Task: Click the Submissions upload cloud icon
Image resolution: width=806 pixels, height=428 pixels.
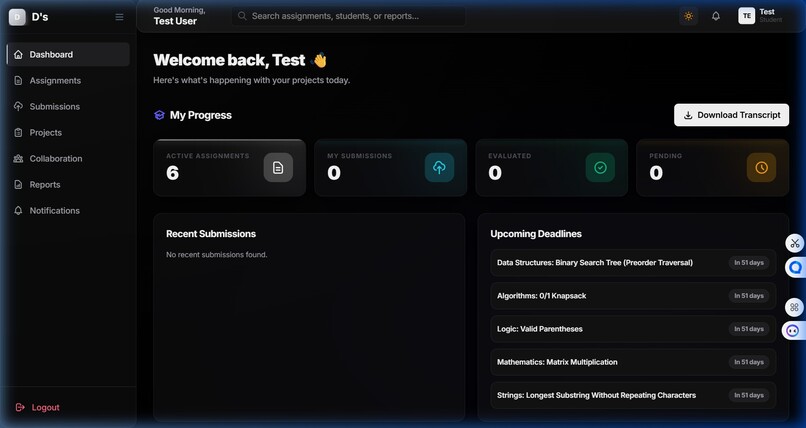Action: (19, 106)
